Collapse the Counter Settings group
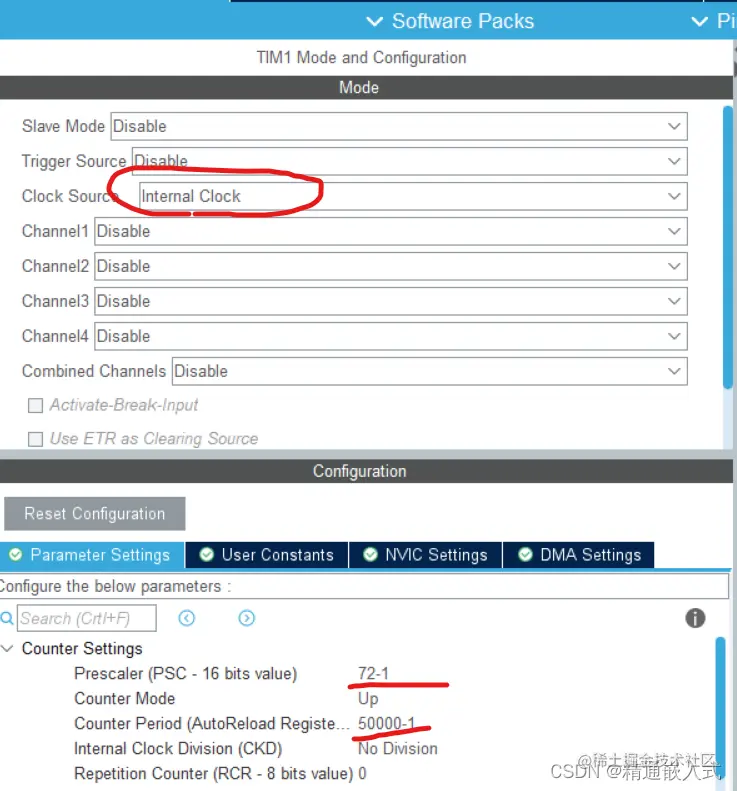 point(7,648)
